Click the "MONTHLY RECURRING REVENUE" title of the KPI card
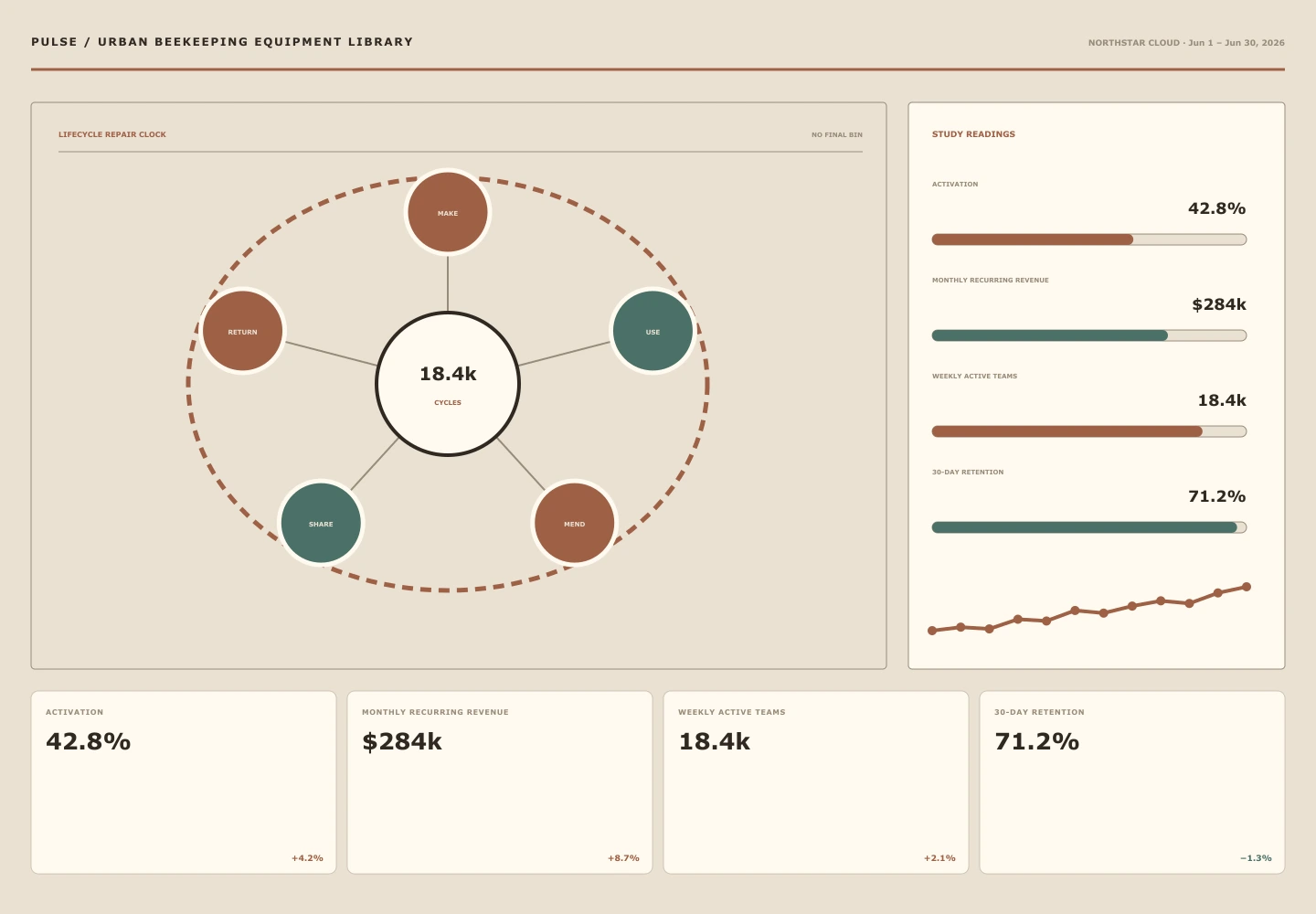This screenshot has height=914, width=1316. pos(435,712)
